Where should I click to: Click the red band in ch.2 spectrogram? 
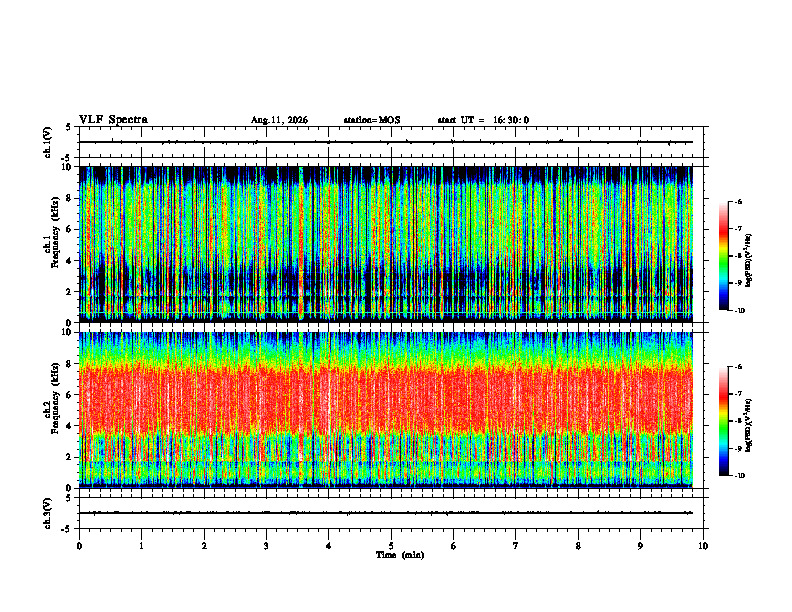tap(386, 400)
